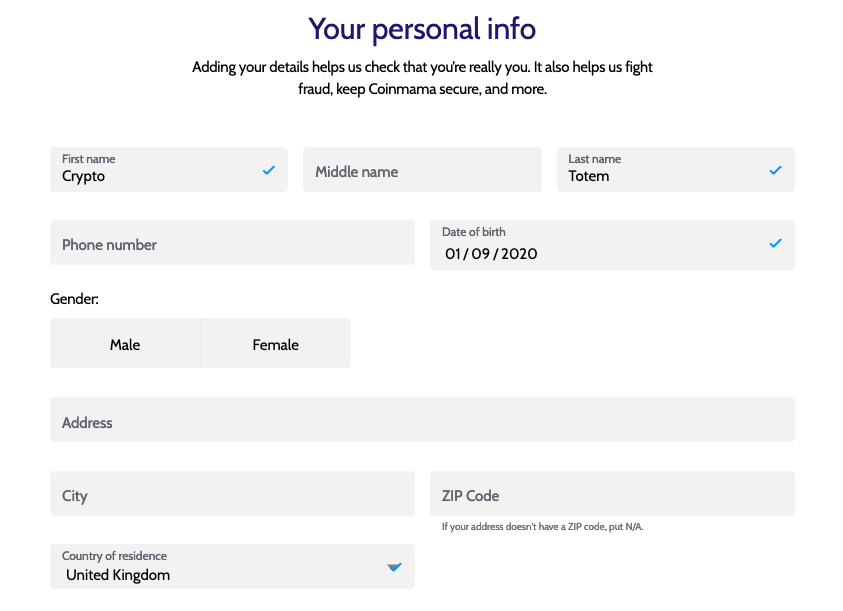Click the ZIP Code field
The image size is (843, 611).
(612, 494)
